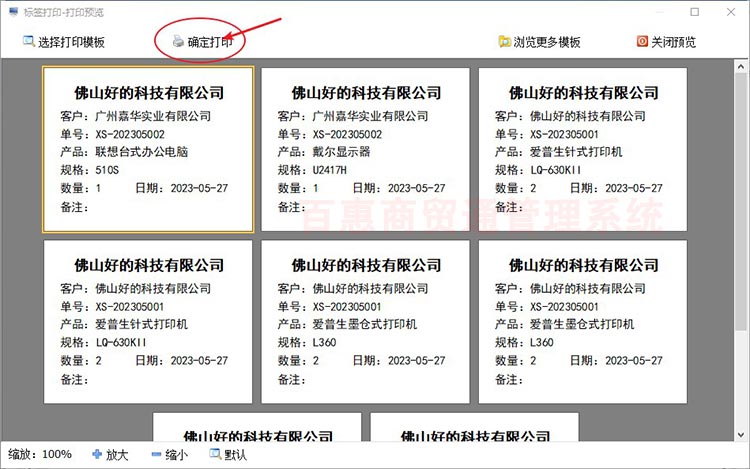Viewport: 750px width, 469px height.
Task: Click 客户: 广州嘉华实业有限公司 on 戴尔 card
Action: [x=353, y=116]
